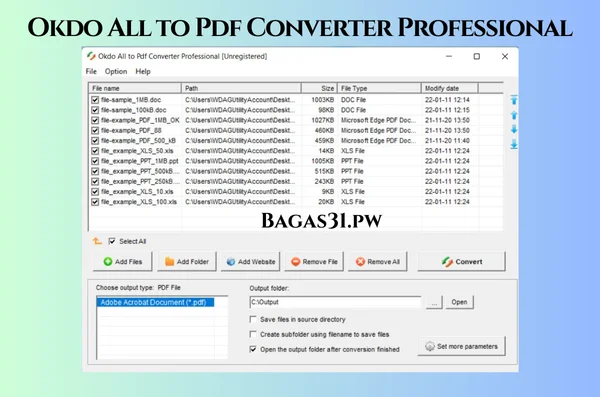Image resolution: width=600 pixels, height=397 pixels.
Task: Open the Option menu
Action: (116, 72)
